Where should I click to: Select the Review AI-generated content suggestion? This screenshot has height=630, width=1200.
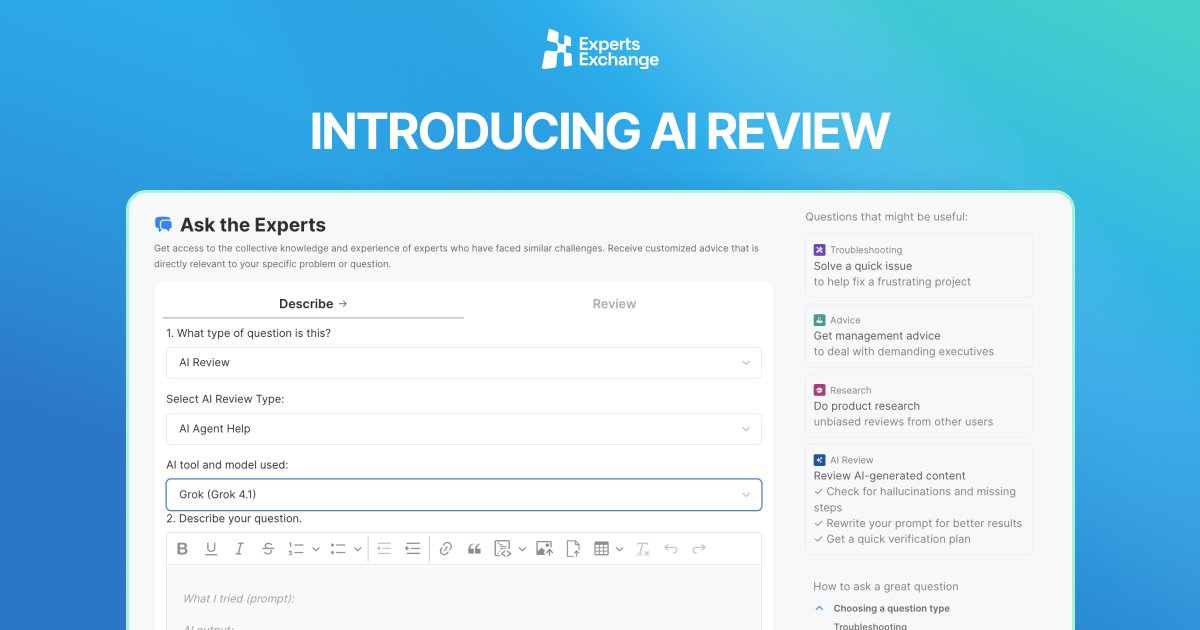coord(918,499)
